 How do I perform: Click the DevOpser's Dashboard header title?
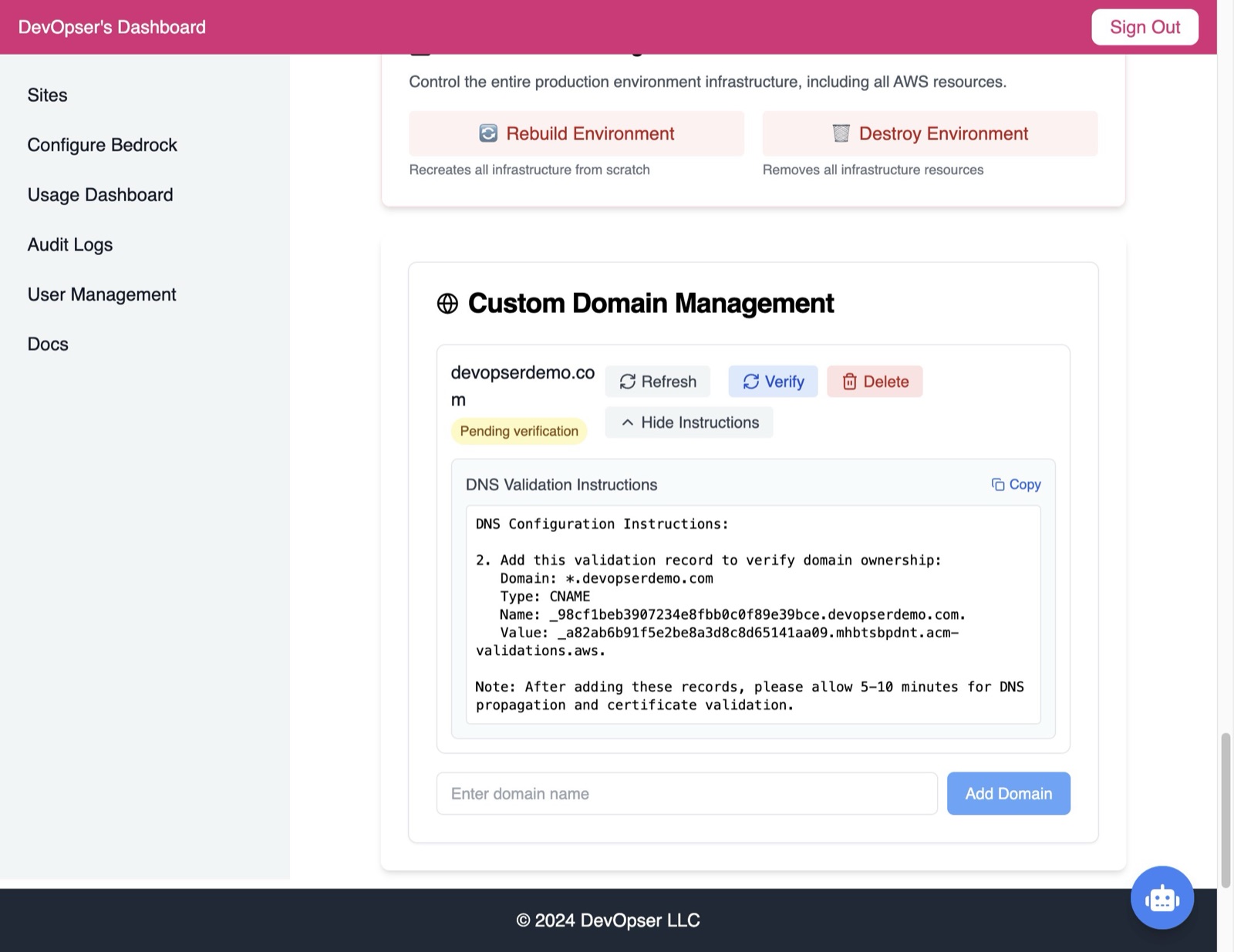click(x=112, y=27)
